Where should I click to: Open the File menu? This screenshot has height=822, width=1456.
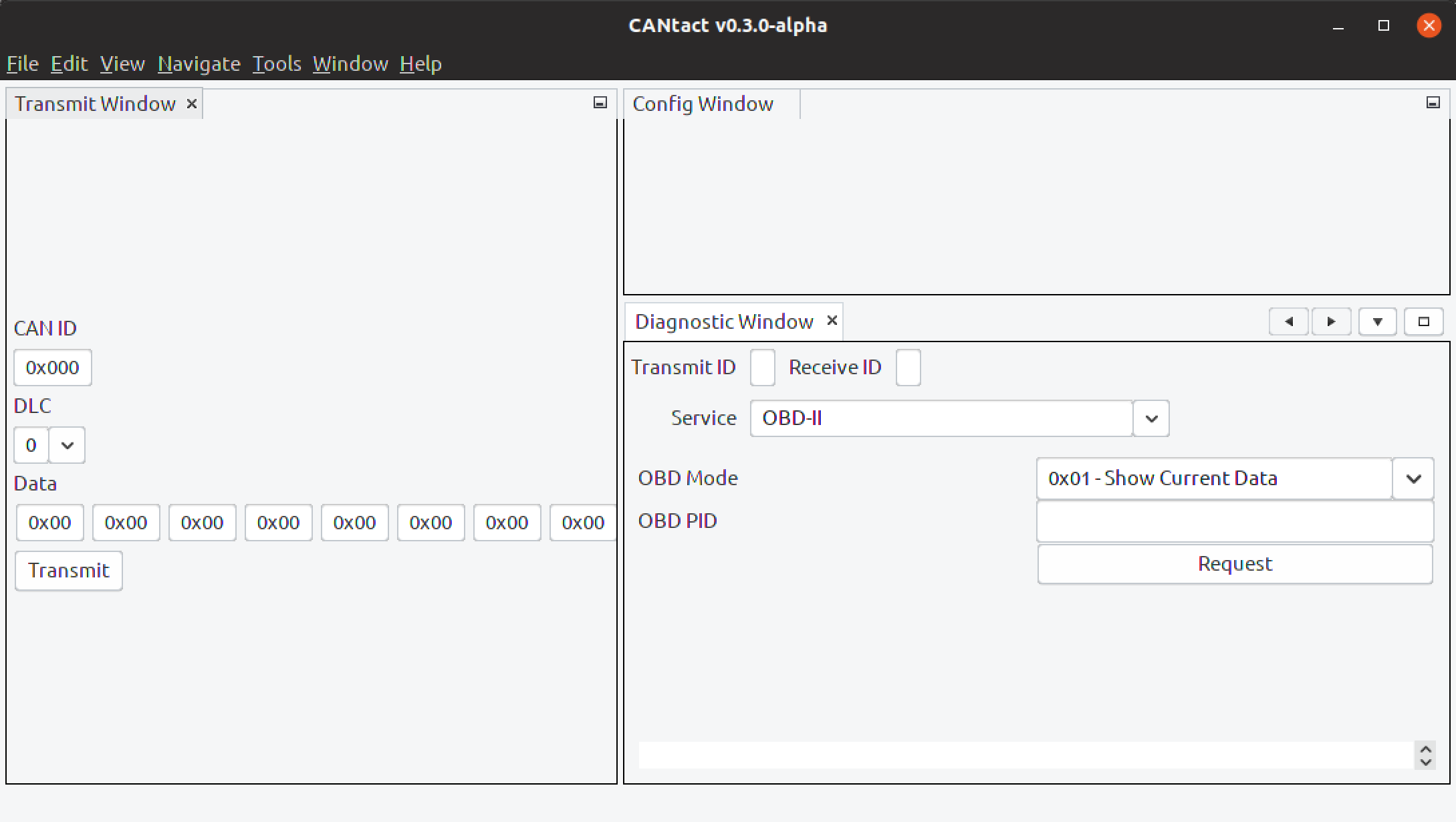(x=23, y=63)
